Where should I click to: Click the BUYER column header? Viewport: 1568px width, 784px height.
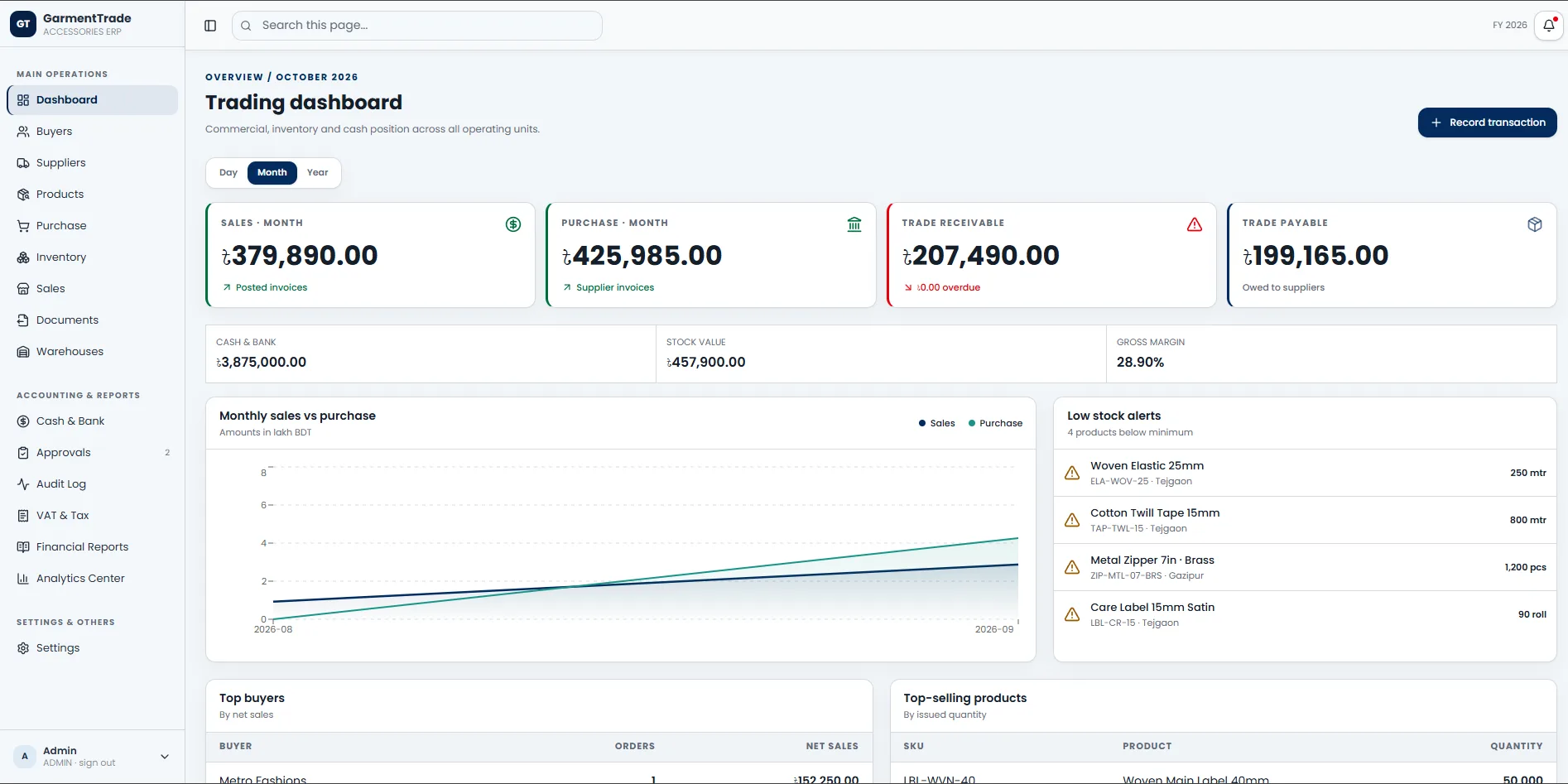[236, 747]
